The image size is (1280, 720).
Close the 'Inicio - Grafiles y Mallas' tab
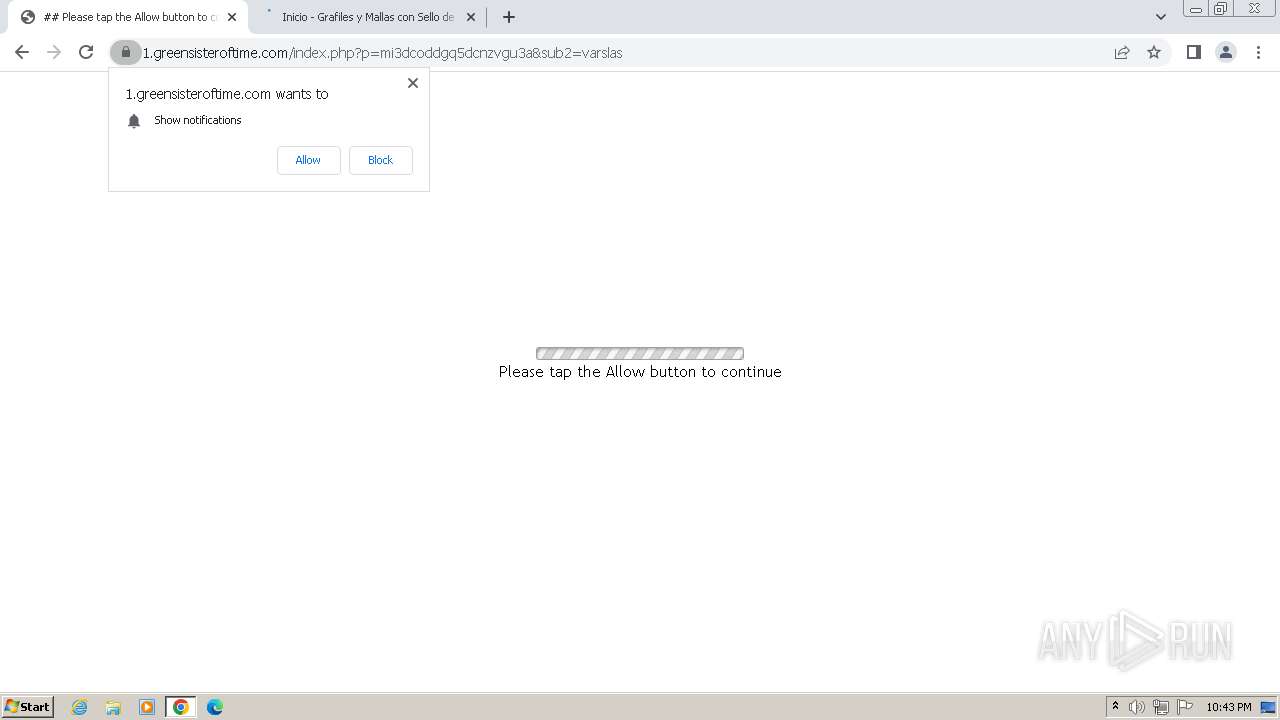click(471, 17)
